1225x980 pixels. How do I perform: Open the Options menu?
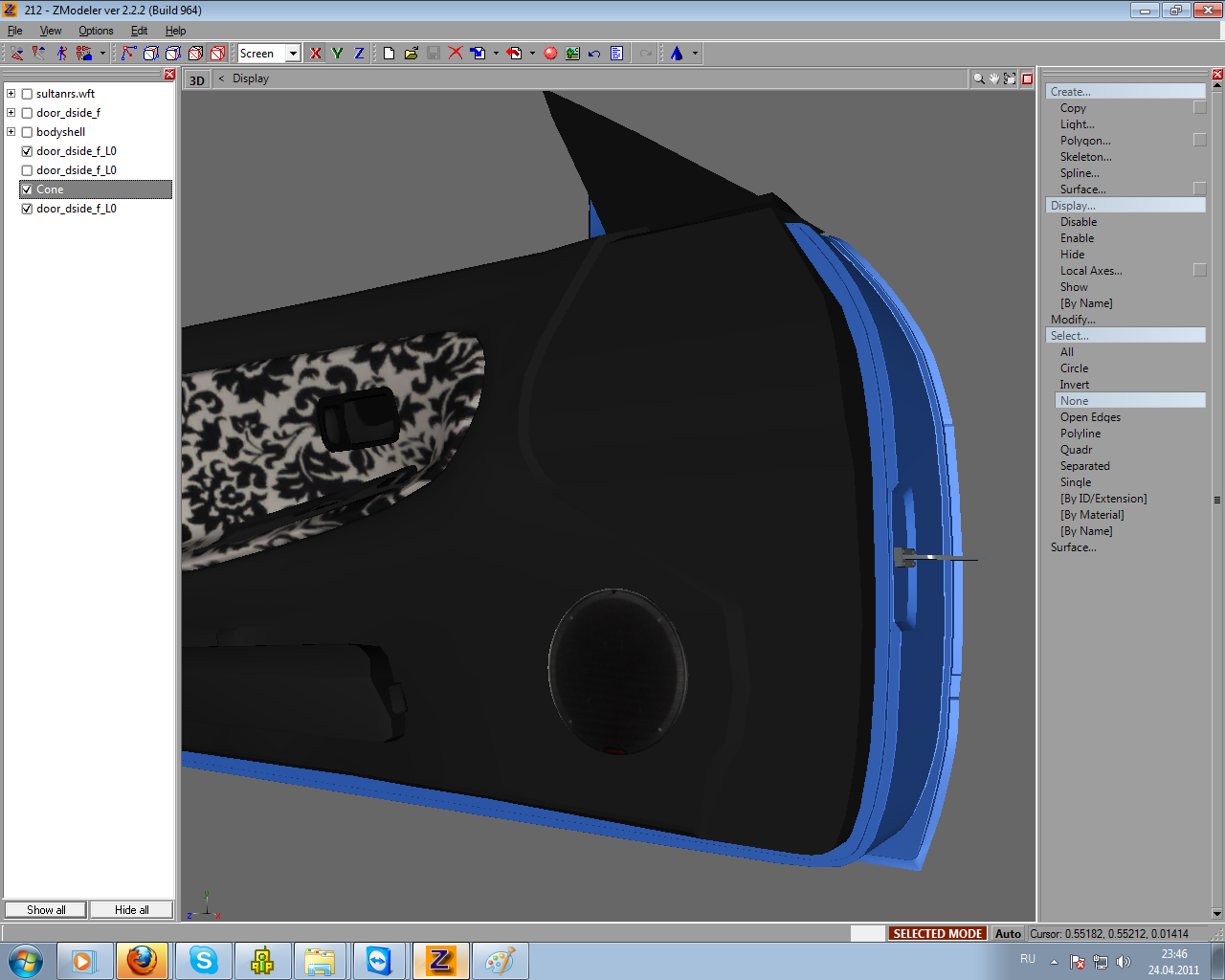[x=96, y=31]
